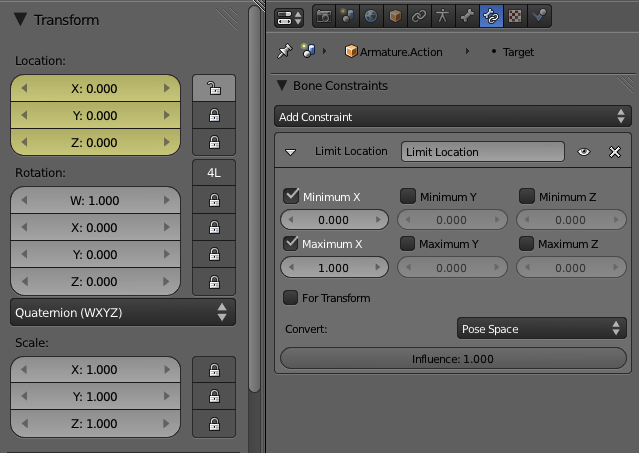Enable the Minimum Z checkbox
This screenshot has width=639, height=453.
click(527, 196)
